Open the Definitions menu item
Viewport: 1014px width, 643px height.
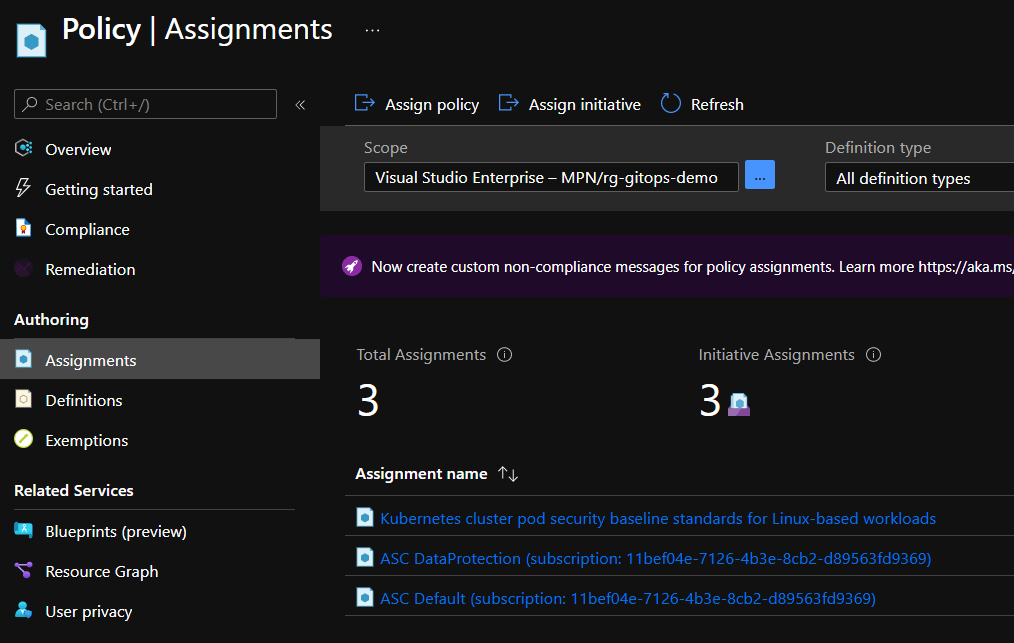click(83, 400)
